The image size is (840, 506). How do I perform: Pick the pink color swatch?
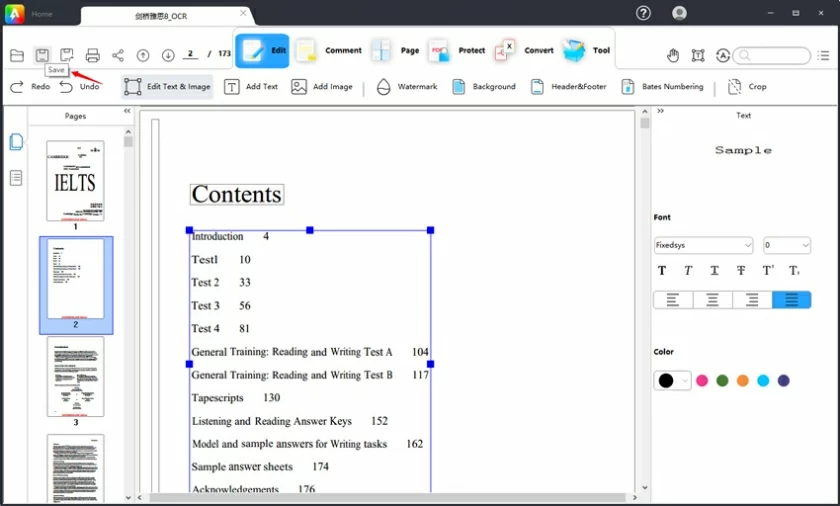click(702, 381)
